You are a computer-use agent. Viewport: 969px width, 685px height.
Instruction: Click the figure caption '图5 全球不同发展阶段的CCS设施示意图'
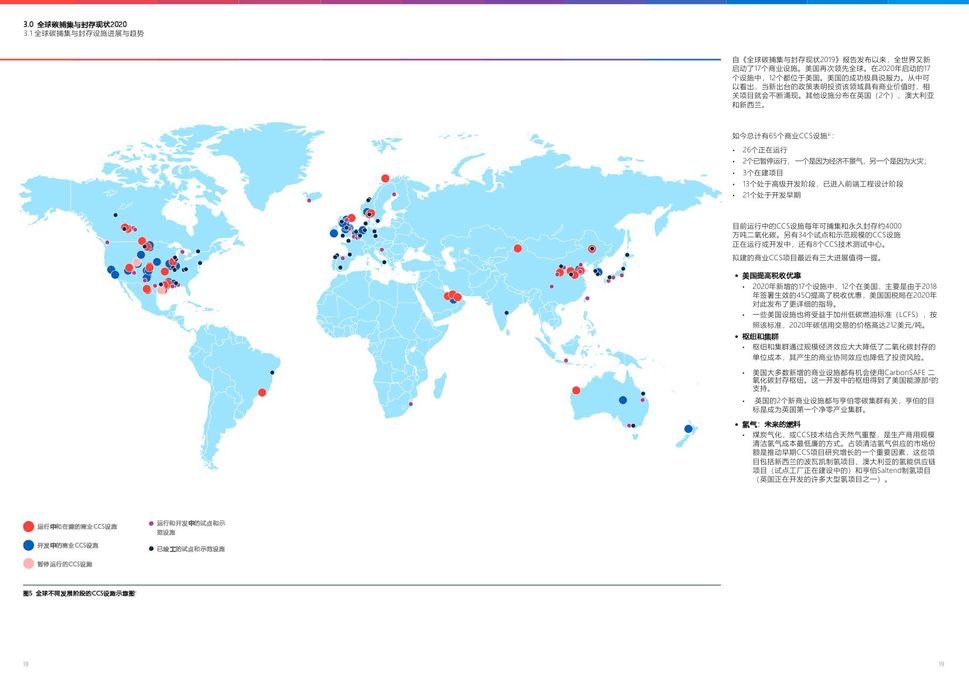point(86,594)
